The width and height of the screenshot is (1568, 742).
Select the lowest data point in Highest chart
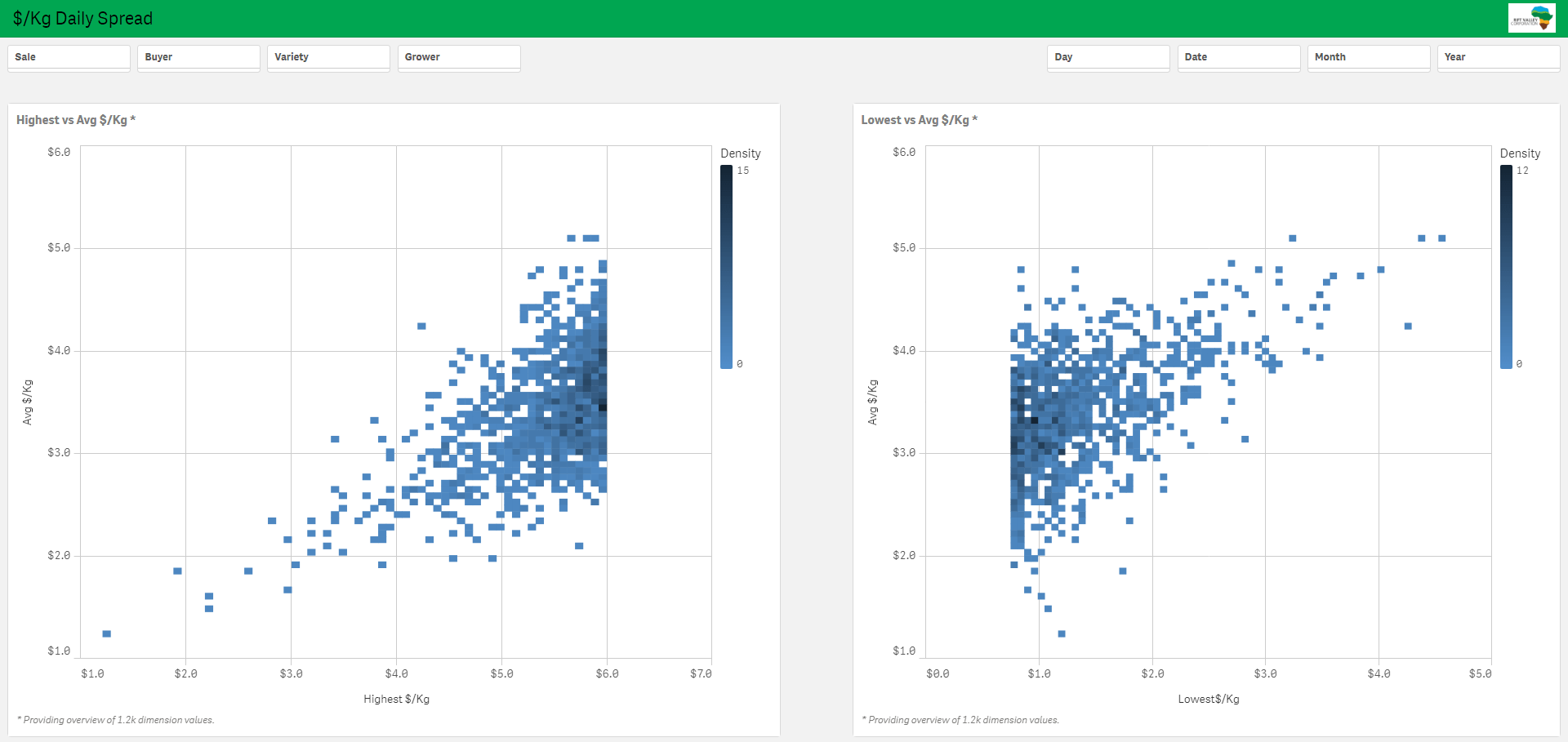click(106, 633)
